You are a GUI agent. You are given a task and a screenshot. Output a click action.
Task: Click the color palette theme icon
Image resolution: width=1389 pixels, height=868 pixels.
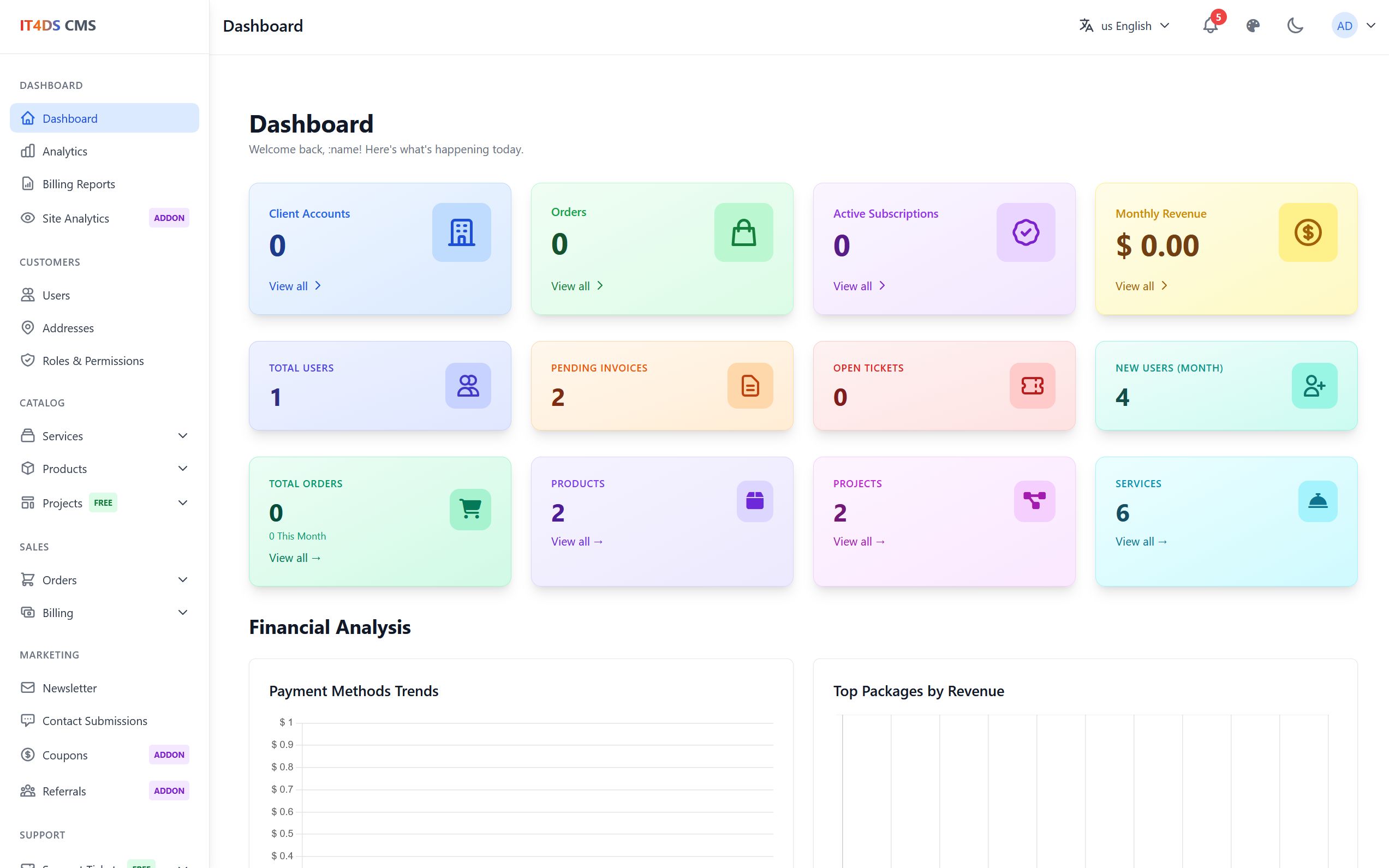point(1253,26)
